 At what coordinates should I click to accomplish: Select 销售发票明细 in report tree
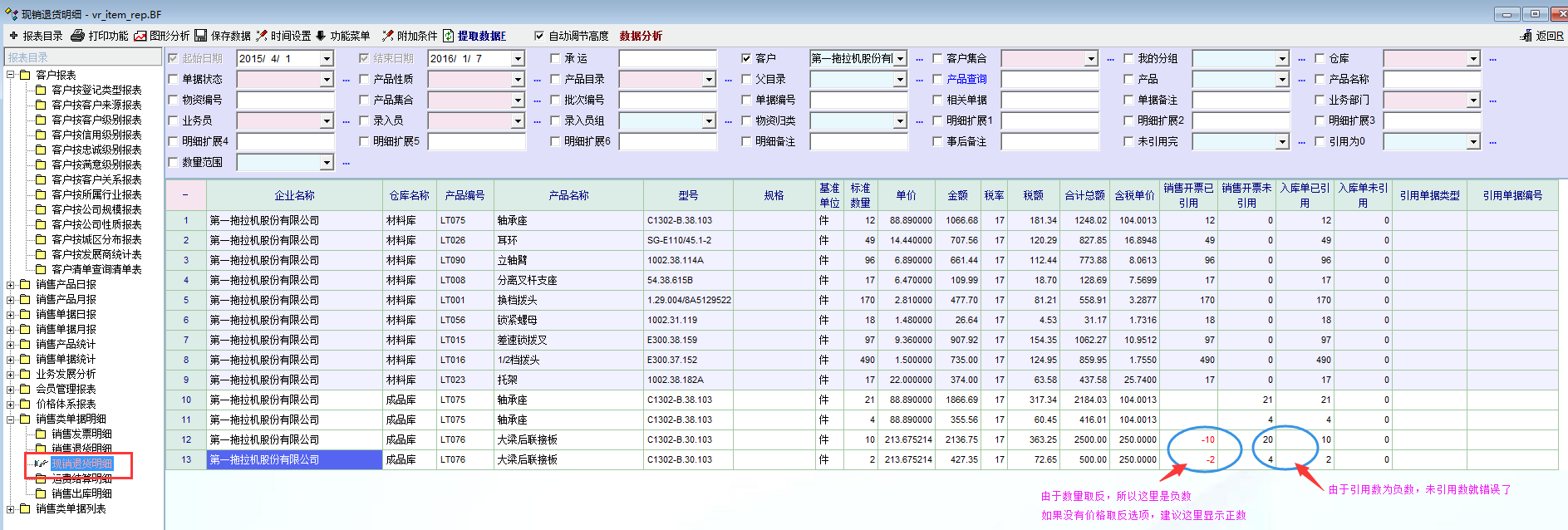81,434
